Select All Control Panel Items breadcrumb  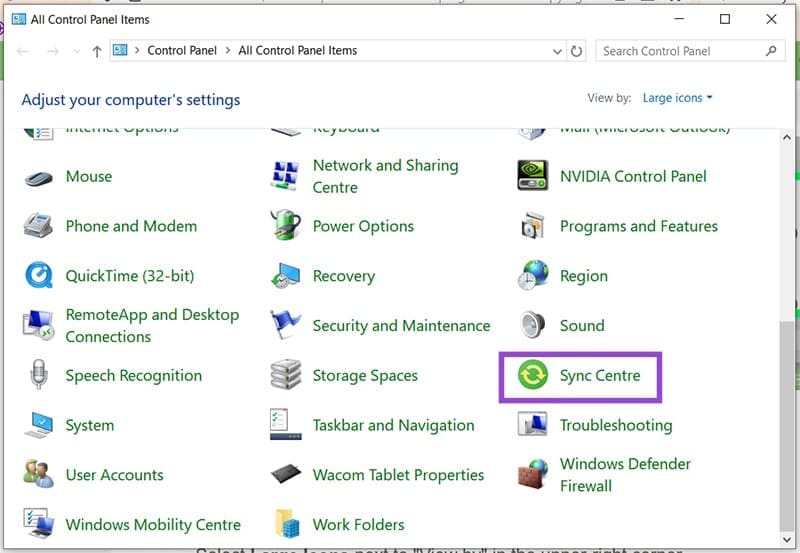(x=297, y=51)
